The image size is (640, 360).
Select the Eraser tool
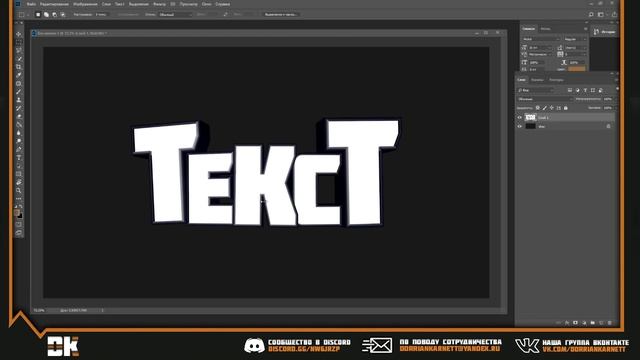19,116
